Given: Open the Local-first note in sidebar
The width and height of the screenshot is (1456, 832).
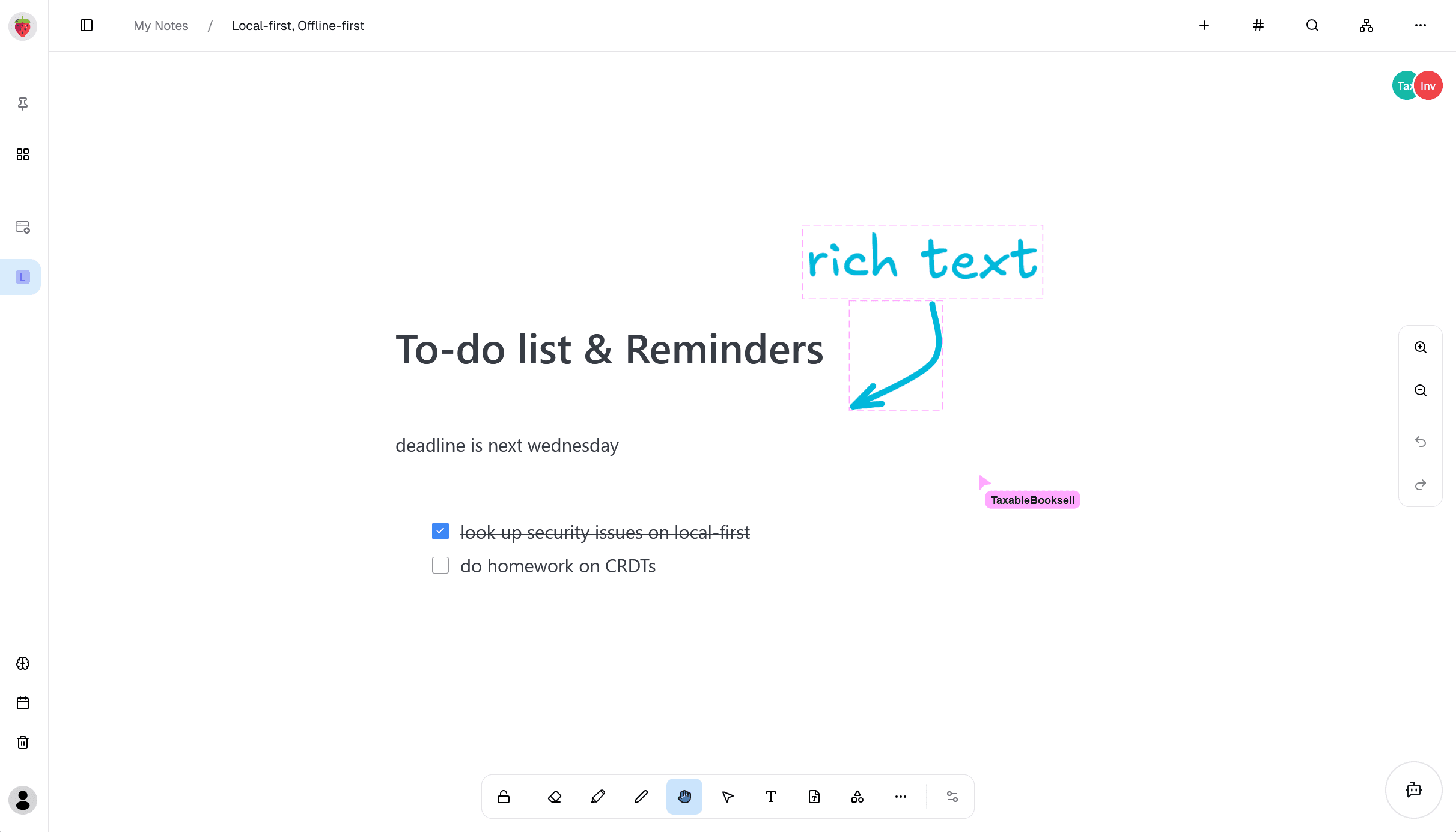Looking at the screenshot, I should [22, 277].
